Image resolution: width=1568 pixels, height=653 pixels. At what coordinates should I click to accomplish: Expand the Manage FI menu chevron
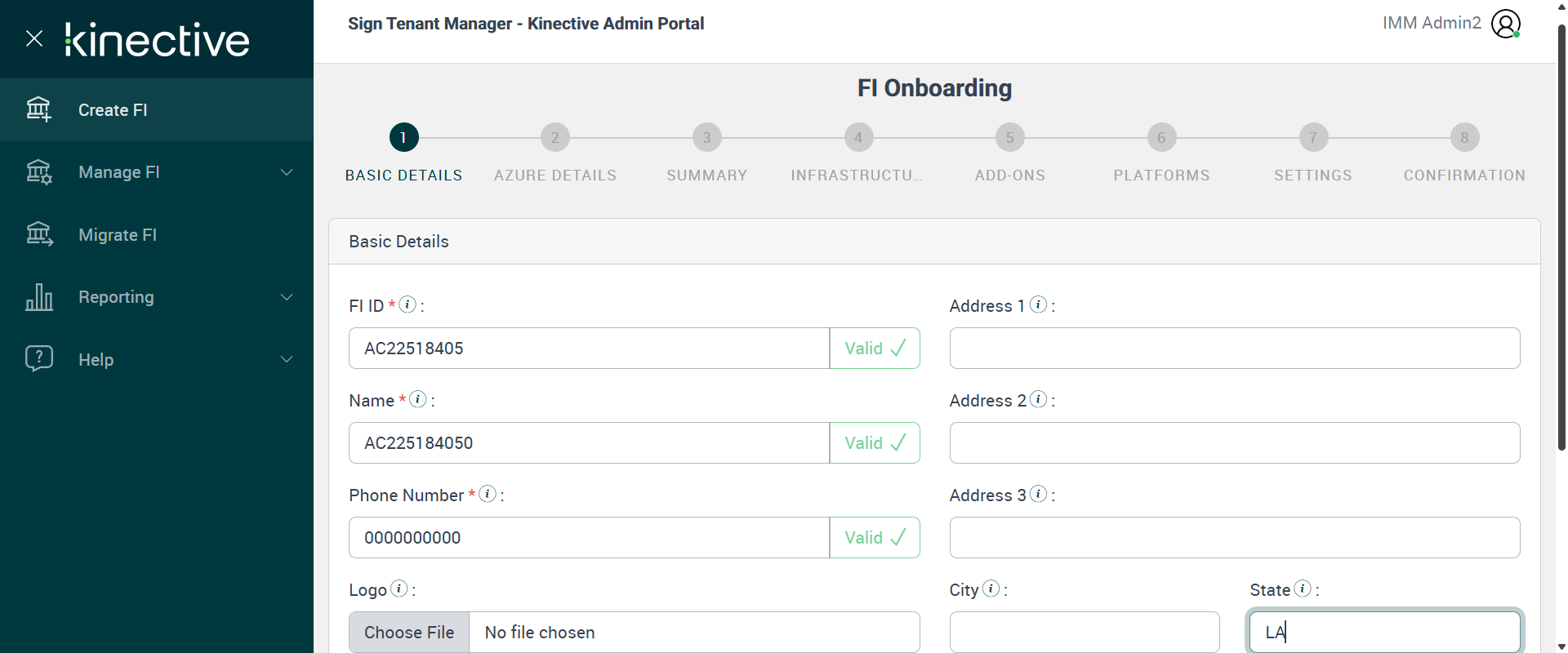click(x=287, y=172)
